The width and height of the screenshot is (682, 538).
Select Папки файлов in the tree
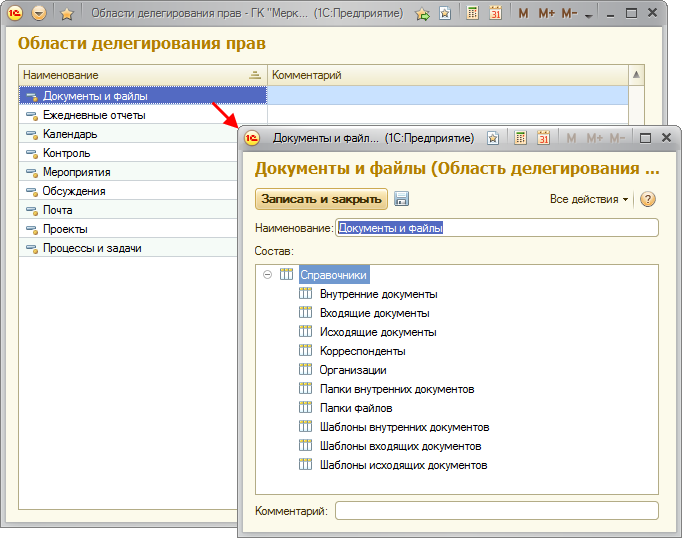[355, 408]
